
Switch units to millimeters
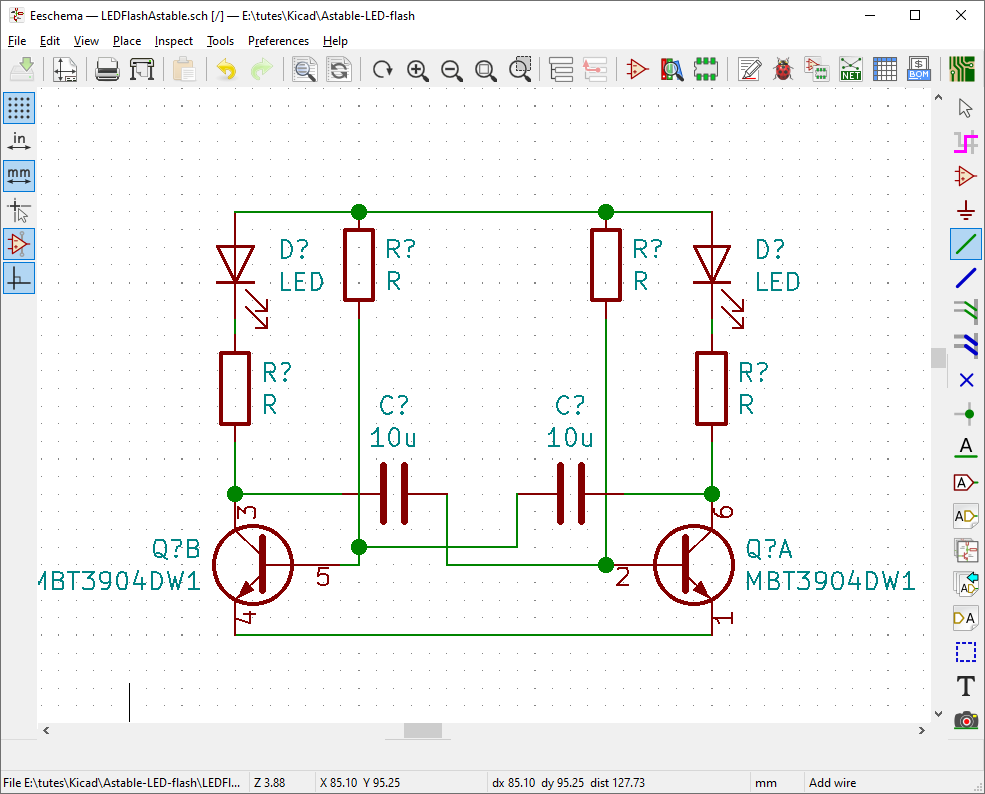[19, 176]
